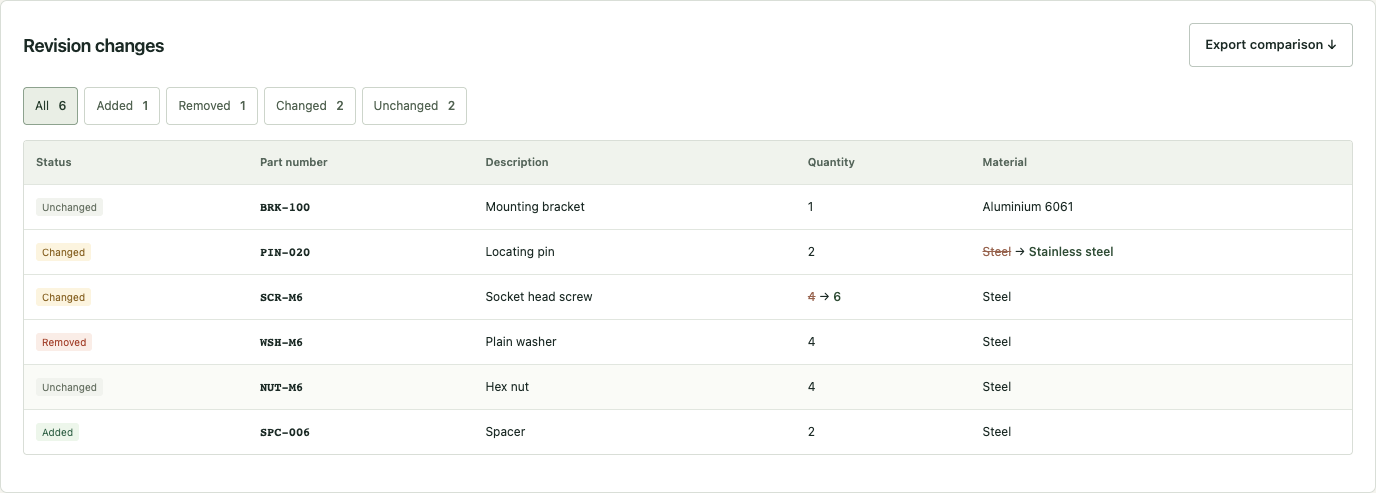Click the Revision changes heading
This screenshot has width=1376, height=493.
coord(94,46)
